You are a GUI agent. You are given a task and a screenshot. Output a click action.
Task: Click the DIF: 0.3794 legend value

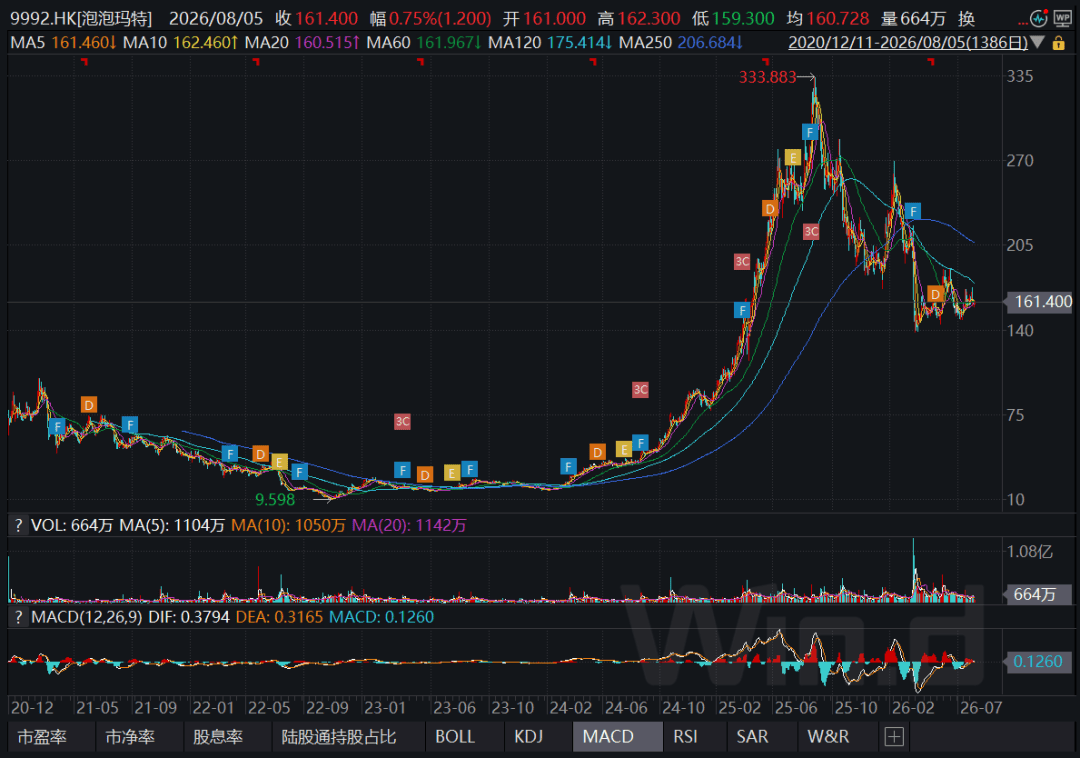[x=189, y=617]
